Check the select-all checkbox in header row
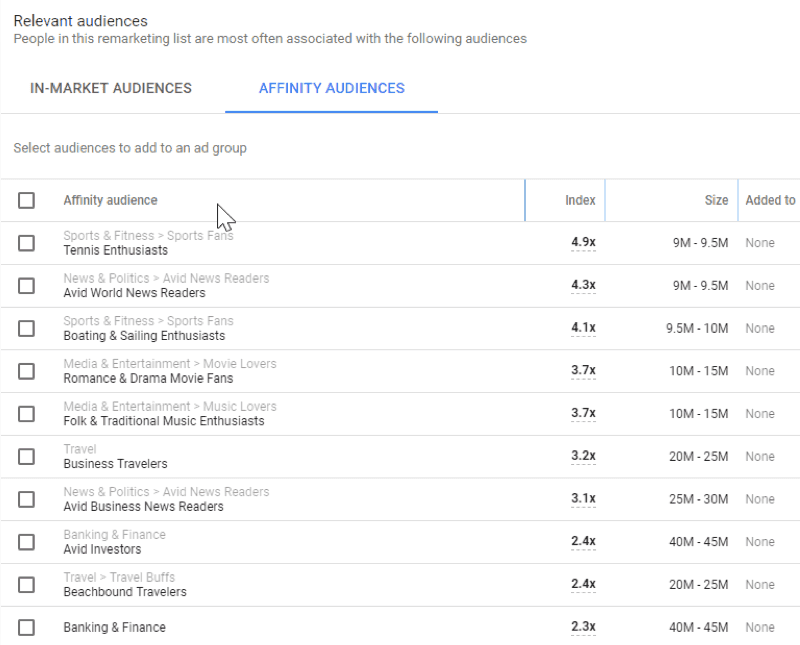Screen dimensions: 800x645 [26, 200]
